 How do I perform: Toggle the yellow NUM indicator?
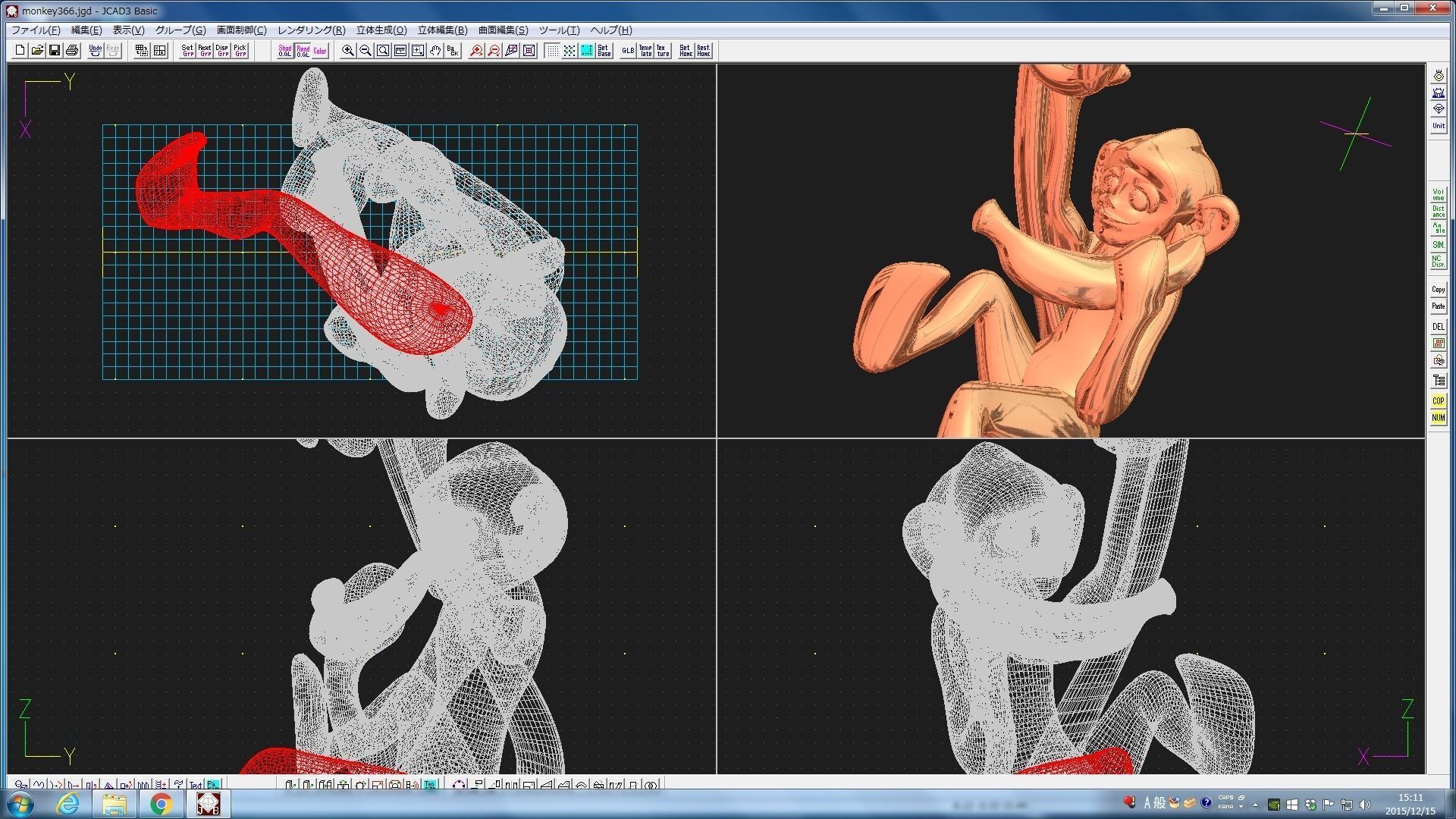click(1438, 418)
